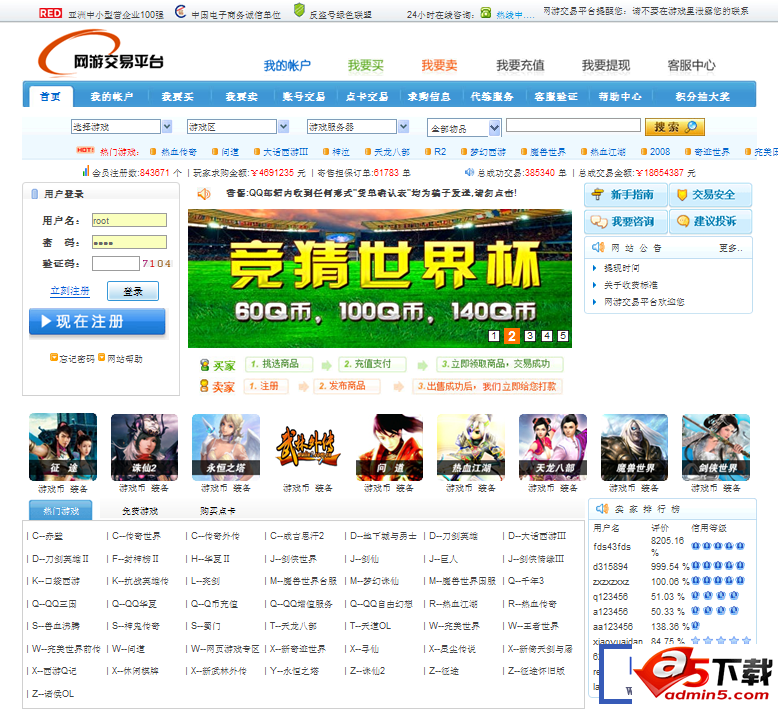Expand the 全部物品 dropdown
This screenshot has height=709, width=778.
(494, 128)
